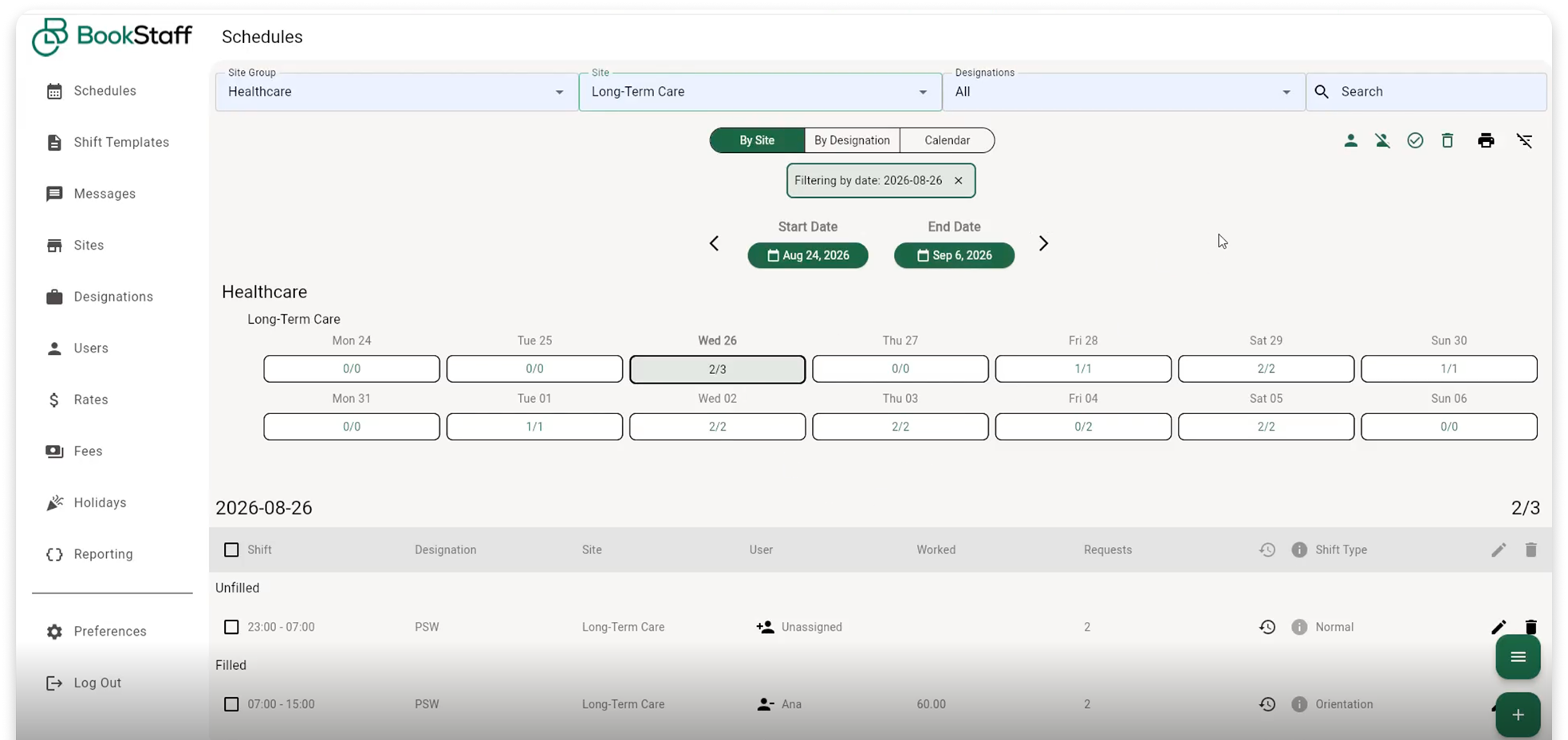Select the Tue 01 day cell
The height and width of the screenshot is (740, 1568).
(534, 427)
